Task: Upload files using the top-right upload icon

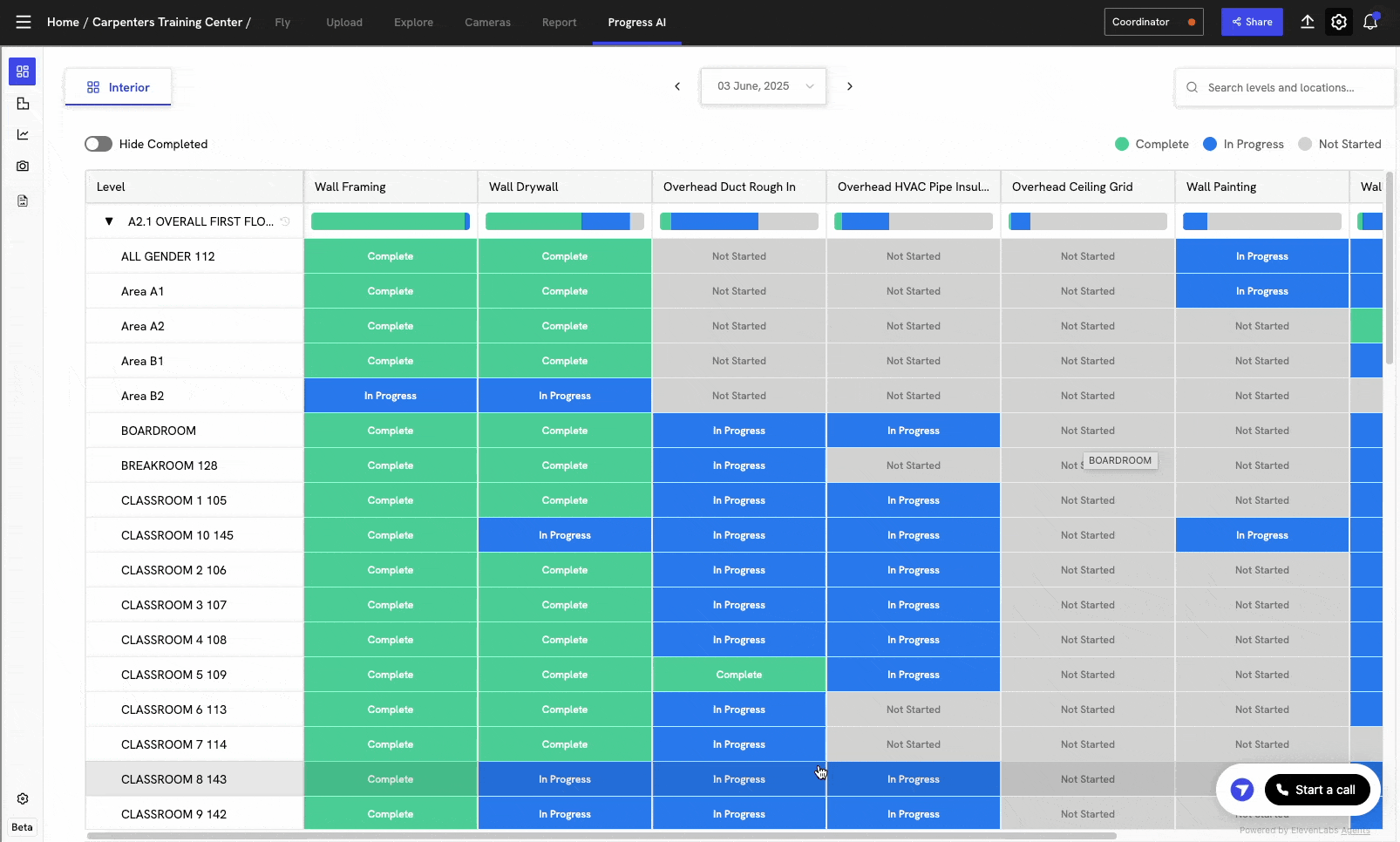Action: click(x=1308, y=22)
